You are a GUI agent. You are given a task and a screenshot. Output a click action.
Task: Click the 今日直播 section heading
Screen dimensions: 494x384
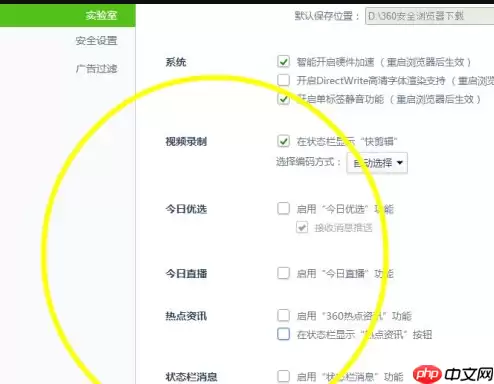point(186,273)
